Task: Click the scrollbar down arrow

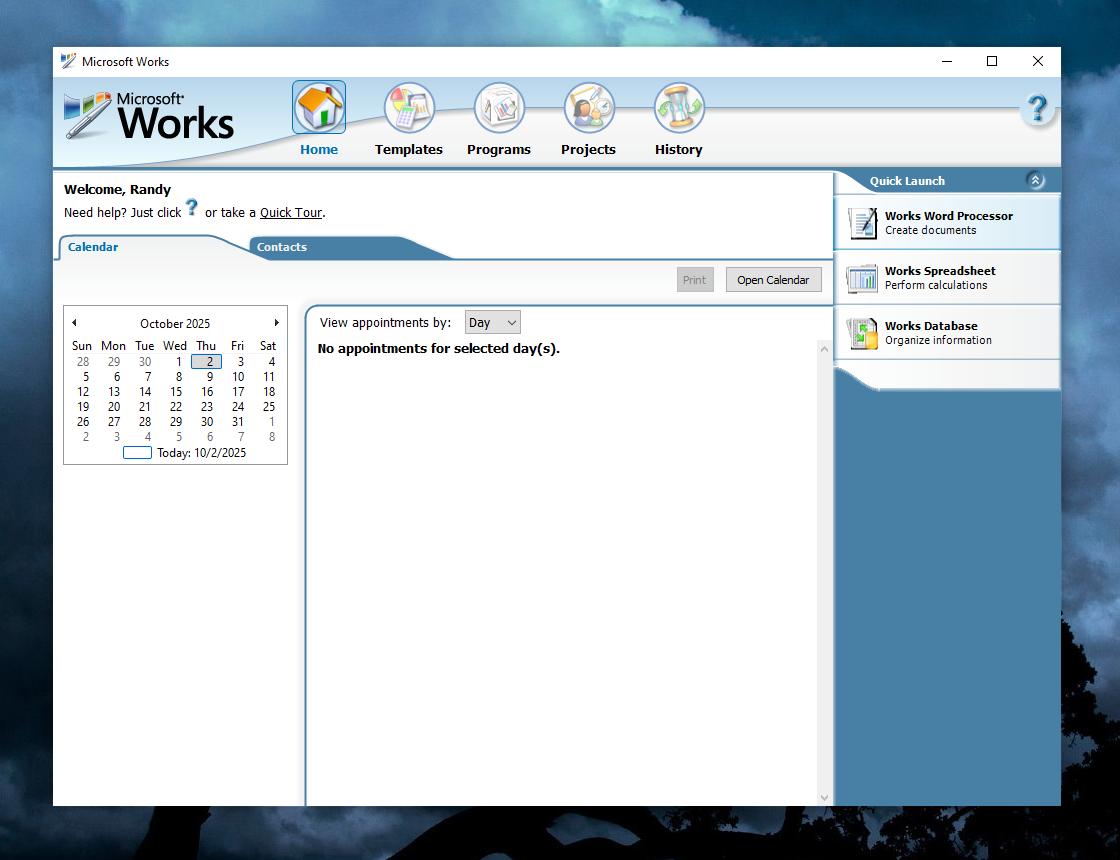Action: point(823,797)
